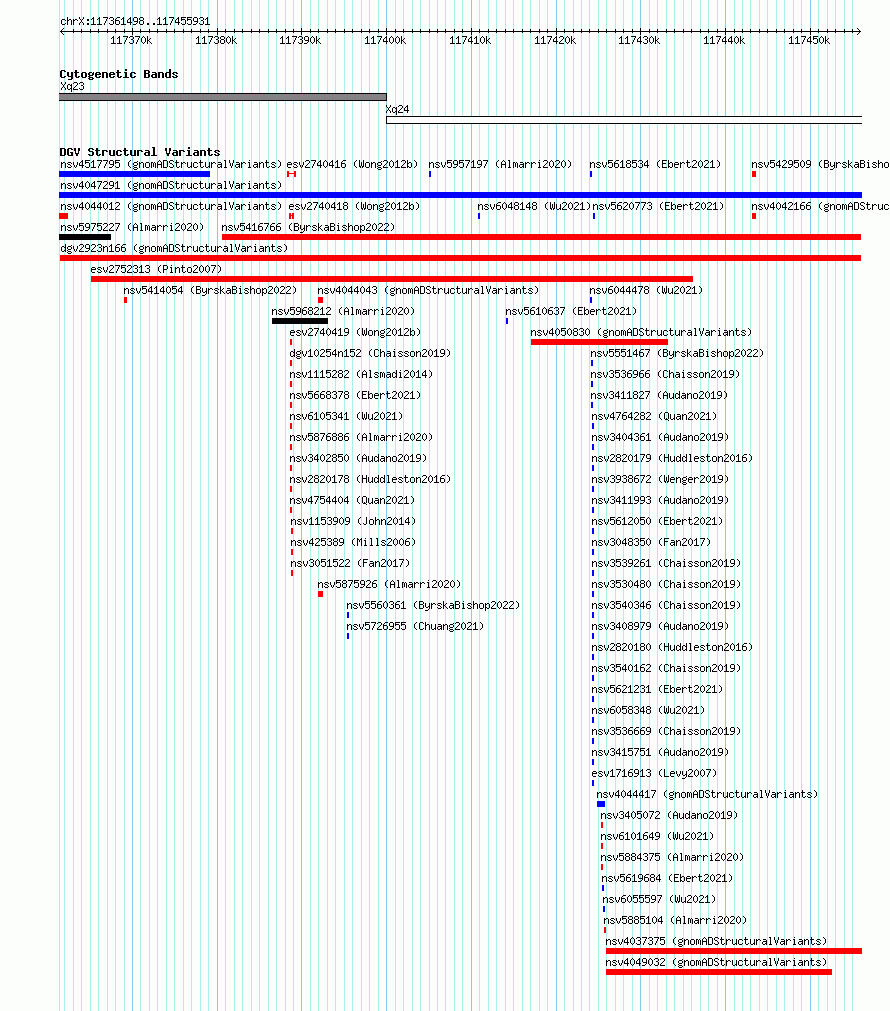The height and width of the screenshot is (1011, 890).
Task: Click nsv5668378 (Ebert2021) label
Action: click(355, 395)
